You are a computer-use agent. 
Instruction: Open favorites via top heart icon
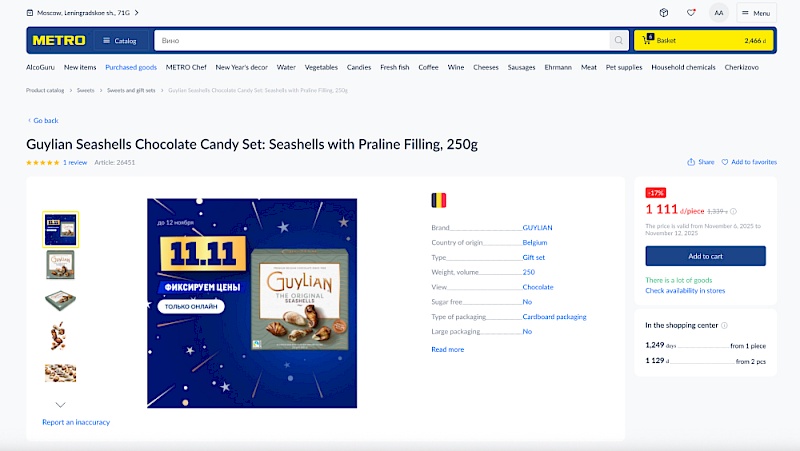690,13
